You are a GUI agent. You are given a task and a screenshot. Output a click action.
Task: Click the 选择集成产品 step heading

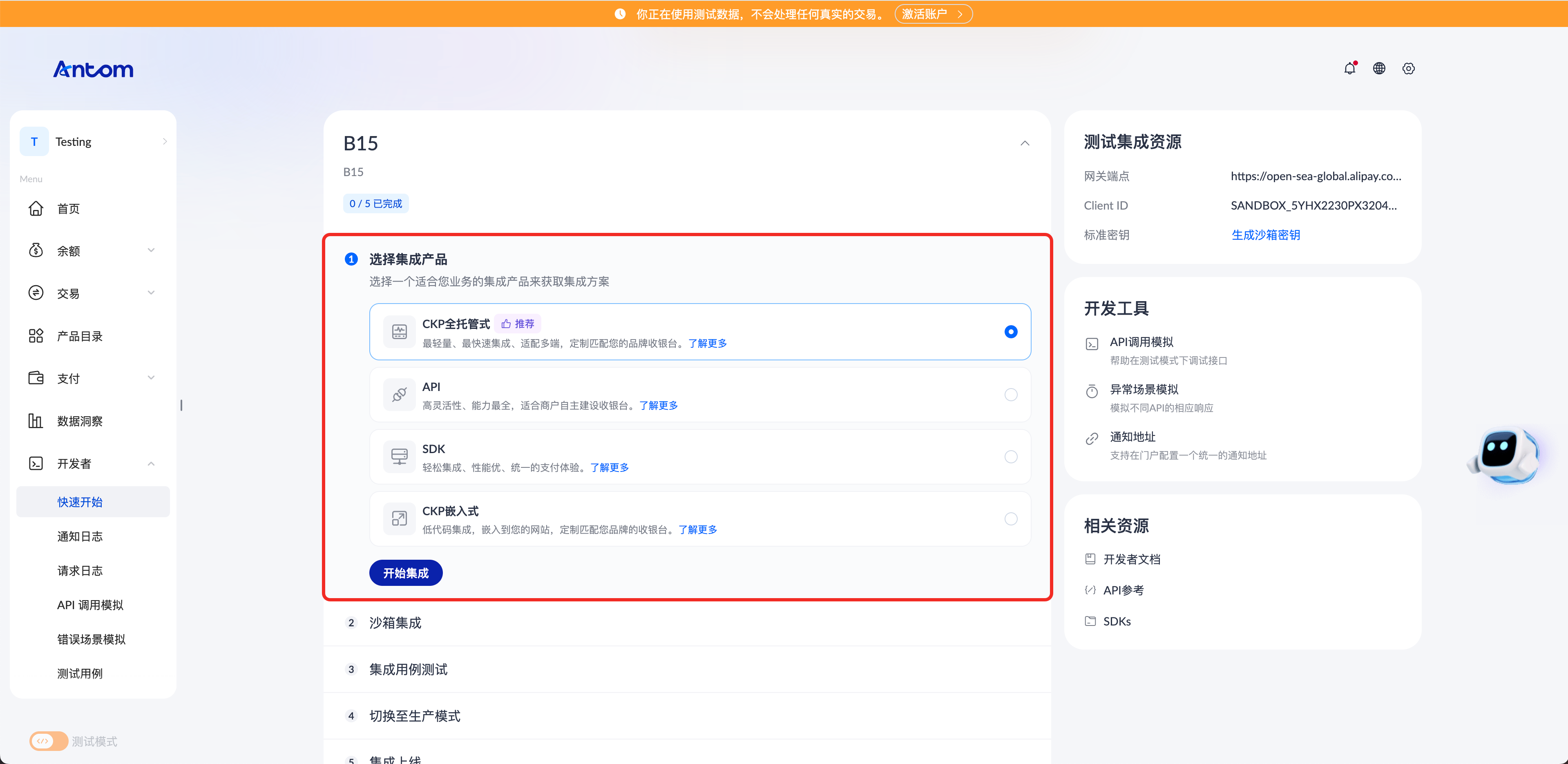408,259
